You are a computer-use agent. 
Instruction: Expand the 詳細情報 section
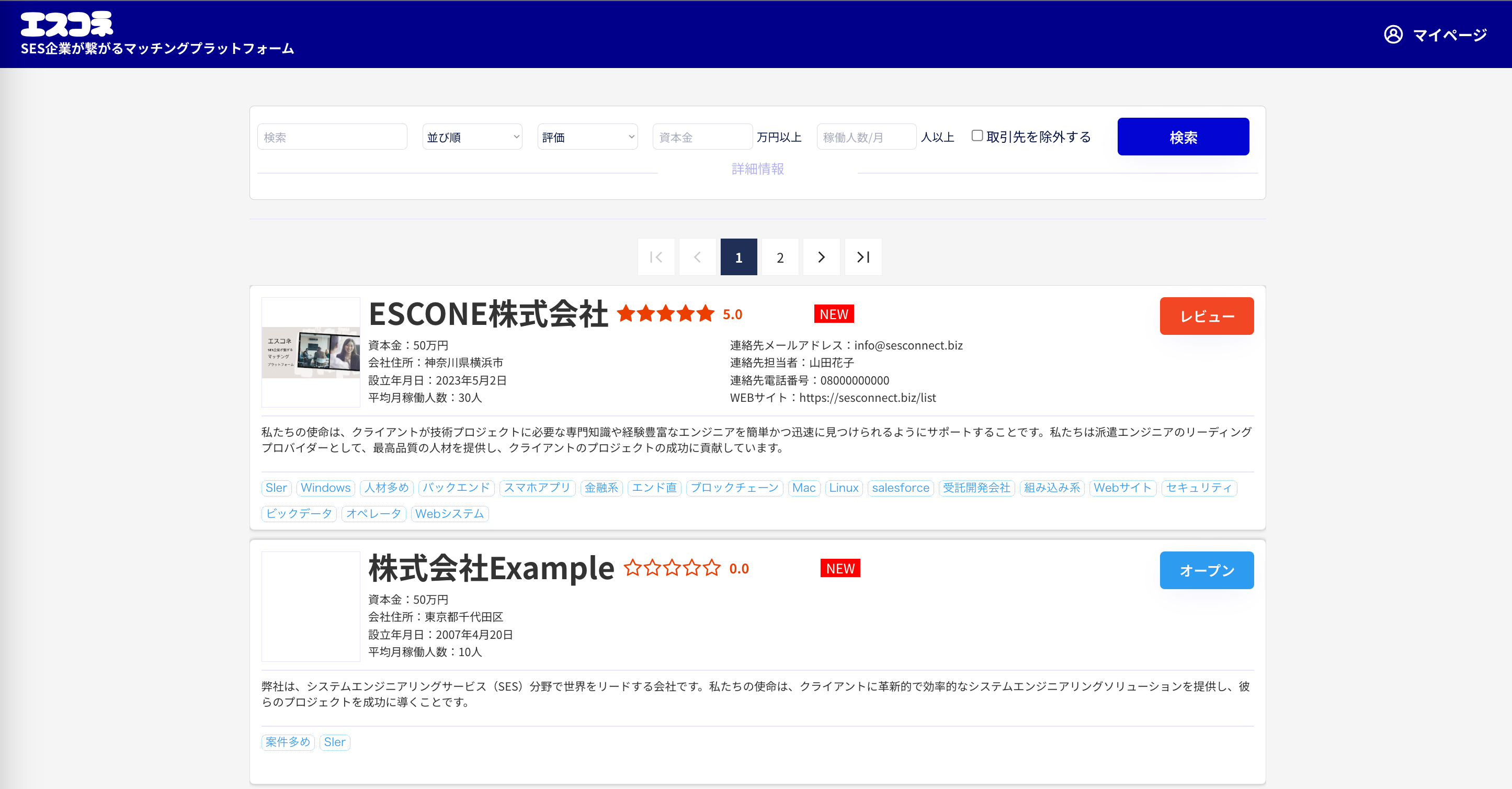(757, 169)
